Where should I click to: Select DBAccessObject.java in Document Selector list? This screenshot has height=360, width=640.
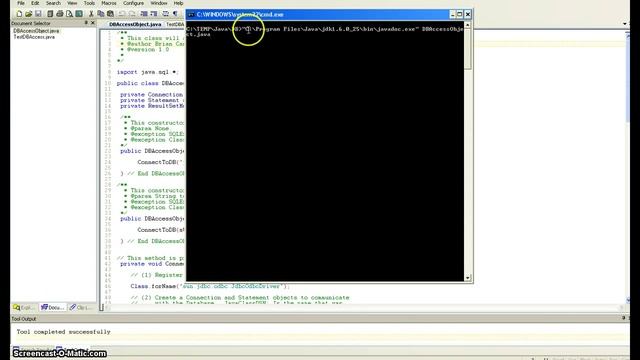pos(36,31)
